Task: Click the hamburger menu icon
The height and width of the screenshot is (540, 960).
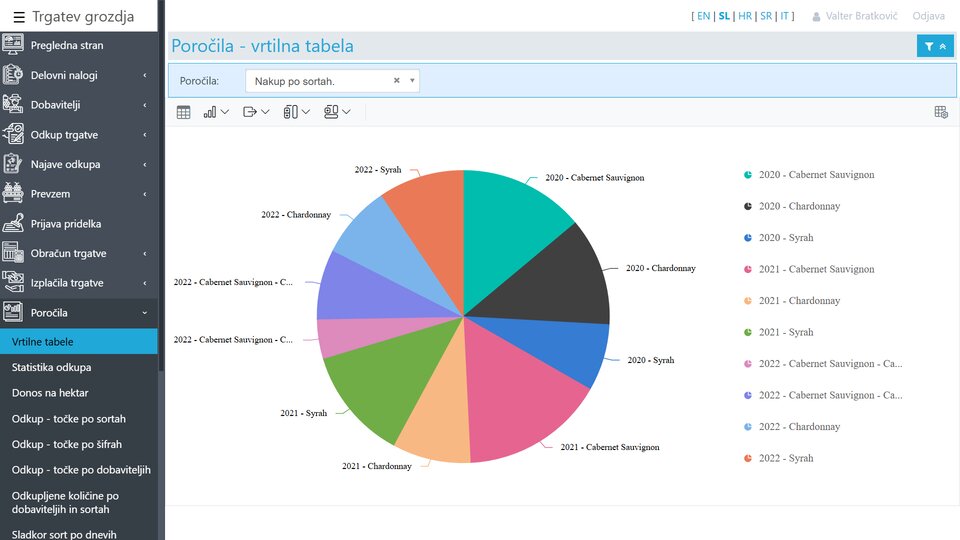Action: (x=19, y=16)
